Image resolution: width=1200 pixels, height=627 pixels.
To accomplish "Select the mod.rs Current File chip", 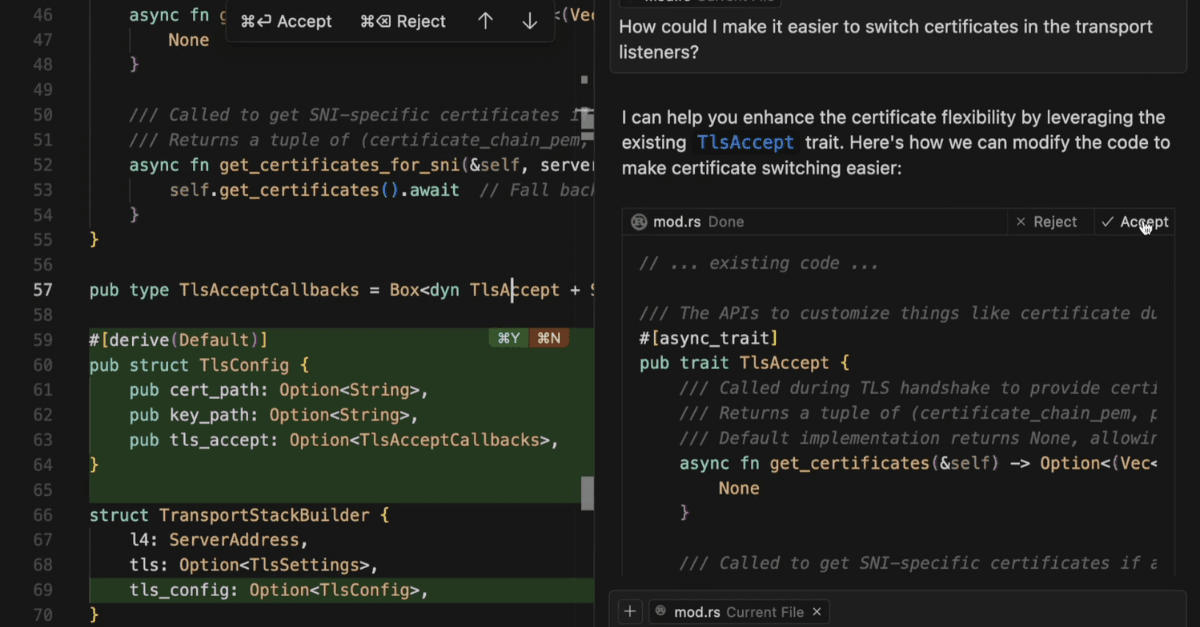I will coord(739,612).
